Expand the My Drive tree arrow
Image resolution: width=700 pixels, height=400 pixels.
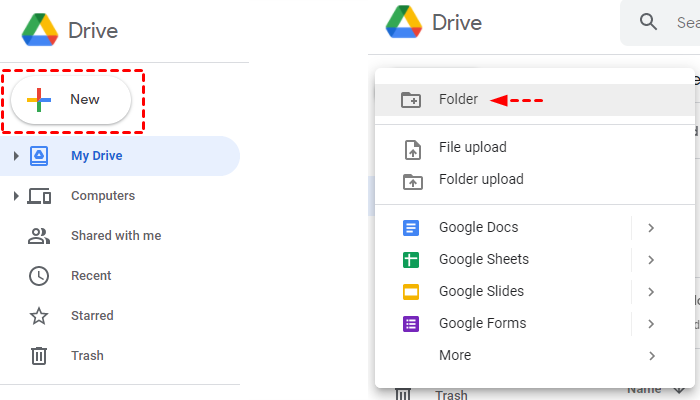tap(16, 156)
